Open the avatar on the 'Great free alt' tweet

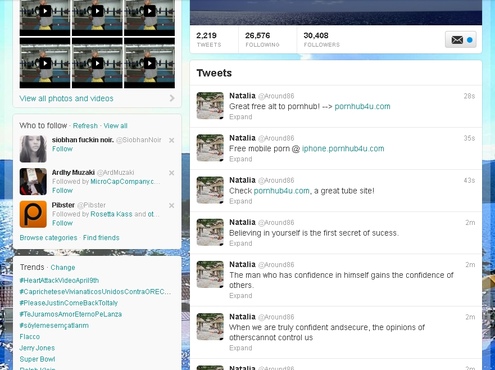pyautogui.click(x=210, y=106)
